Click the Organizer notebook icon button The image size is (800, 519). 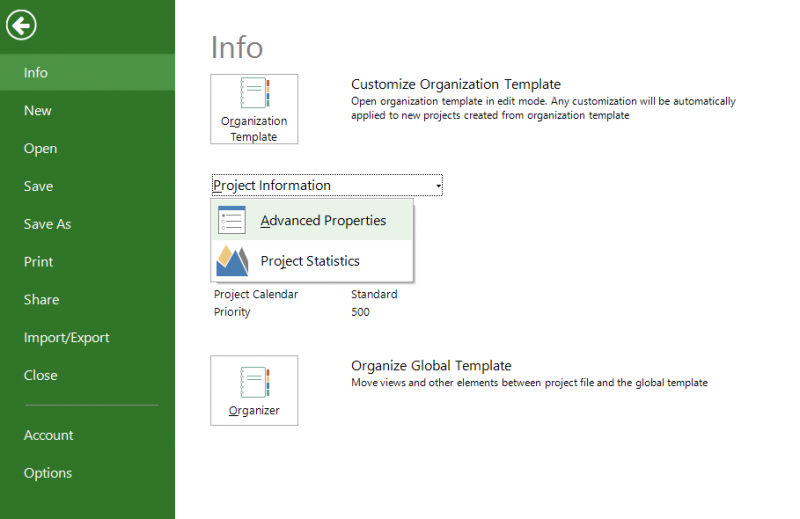(254, 390)
